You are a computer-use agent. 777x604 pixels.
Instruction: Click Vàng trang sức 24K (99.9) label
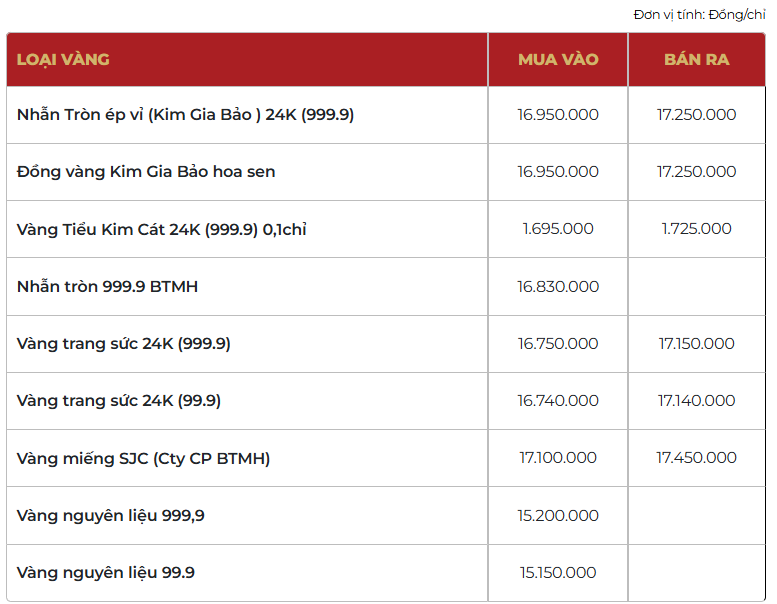click(x=119, y=401)
